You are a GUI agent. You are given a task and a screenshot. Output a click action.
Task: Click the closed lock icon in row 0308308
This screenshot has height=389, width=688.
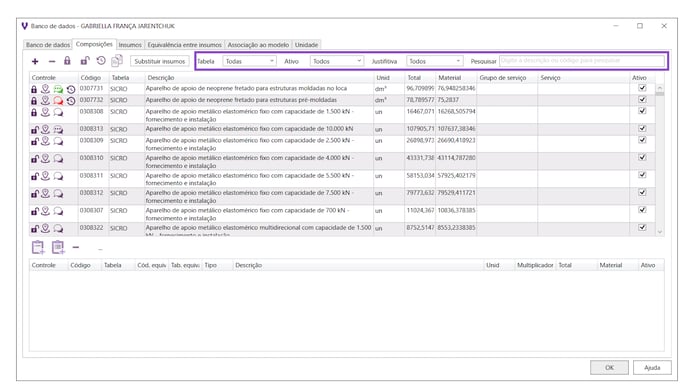(x=34, y=112)
